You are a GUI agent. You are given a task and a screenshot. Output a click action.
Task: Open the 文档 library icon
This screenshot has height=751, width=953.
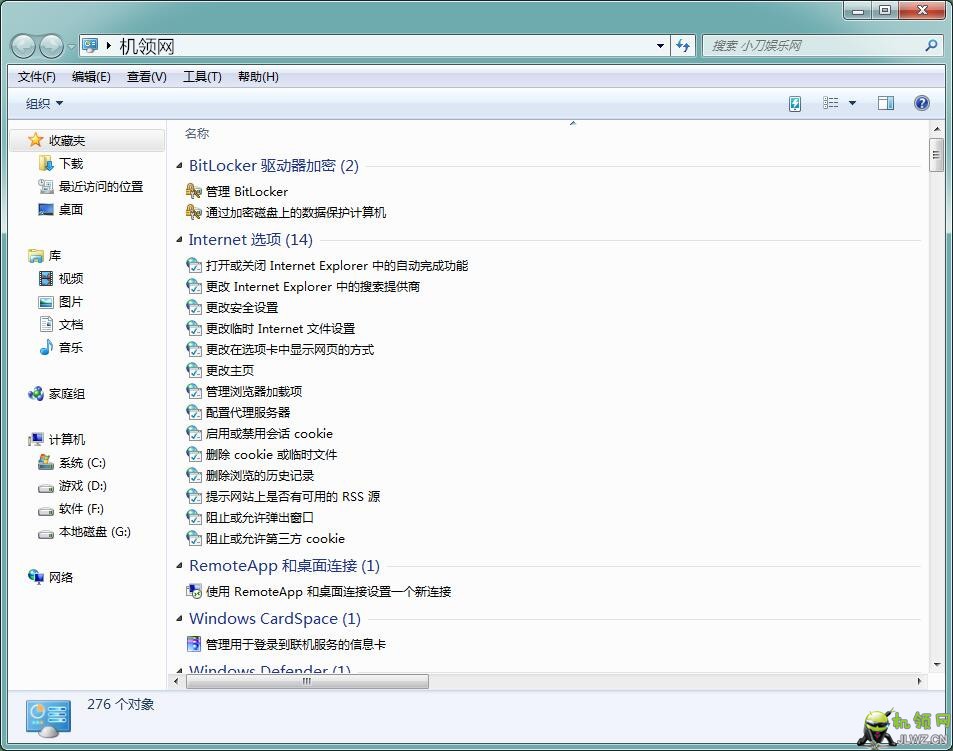click(x=46, y=324)
